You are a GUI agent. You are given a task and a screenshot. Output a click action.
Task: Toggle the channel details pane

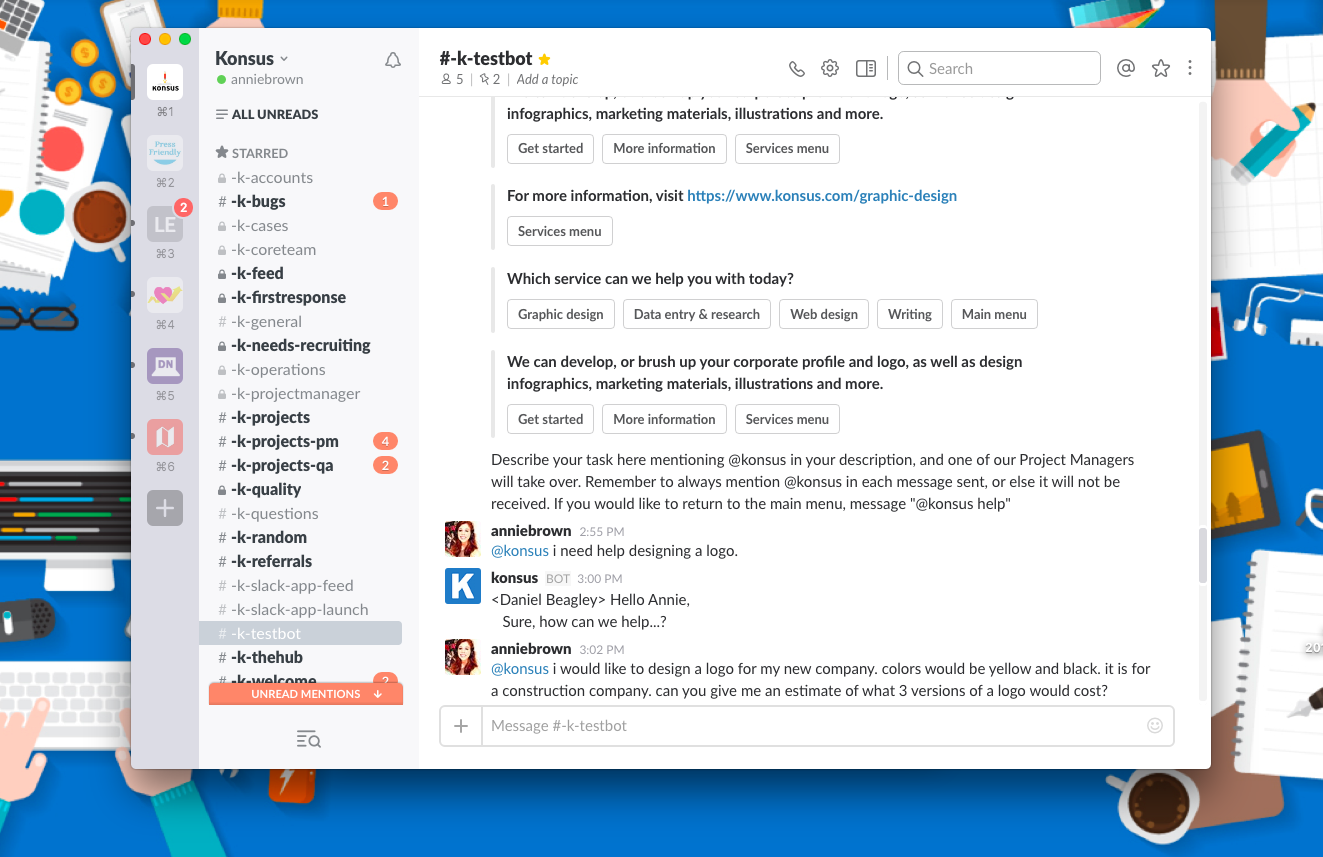tap(866, 68)
